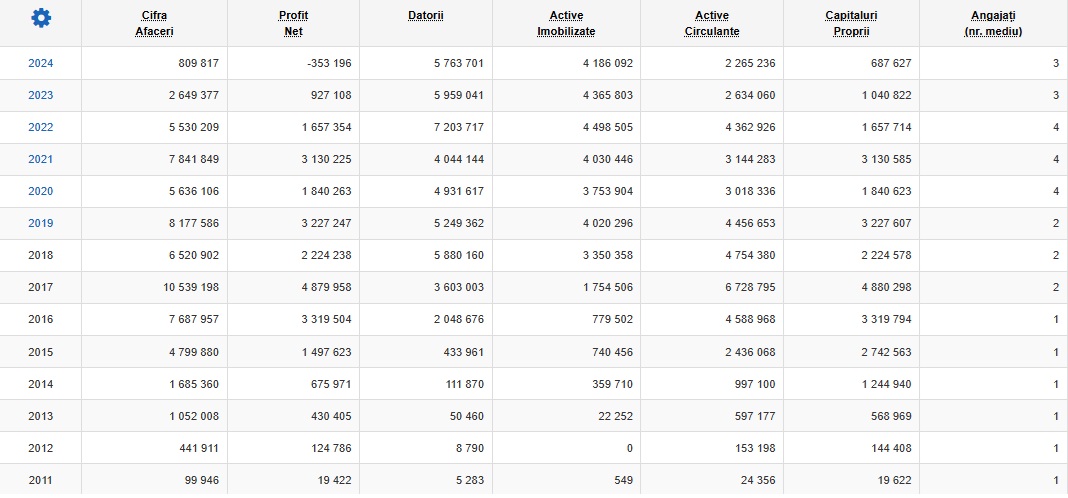Click the 809 817 turnover value
This screenshot has width=1068, height=498.
200,63
